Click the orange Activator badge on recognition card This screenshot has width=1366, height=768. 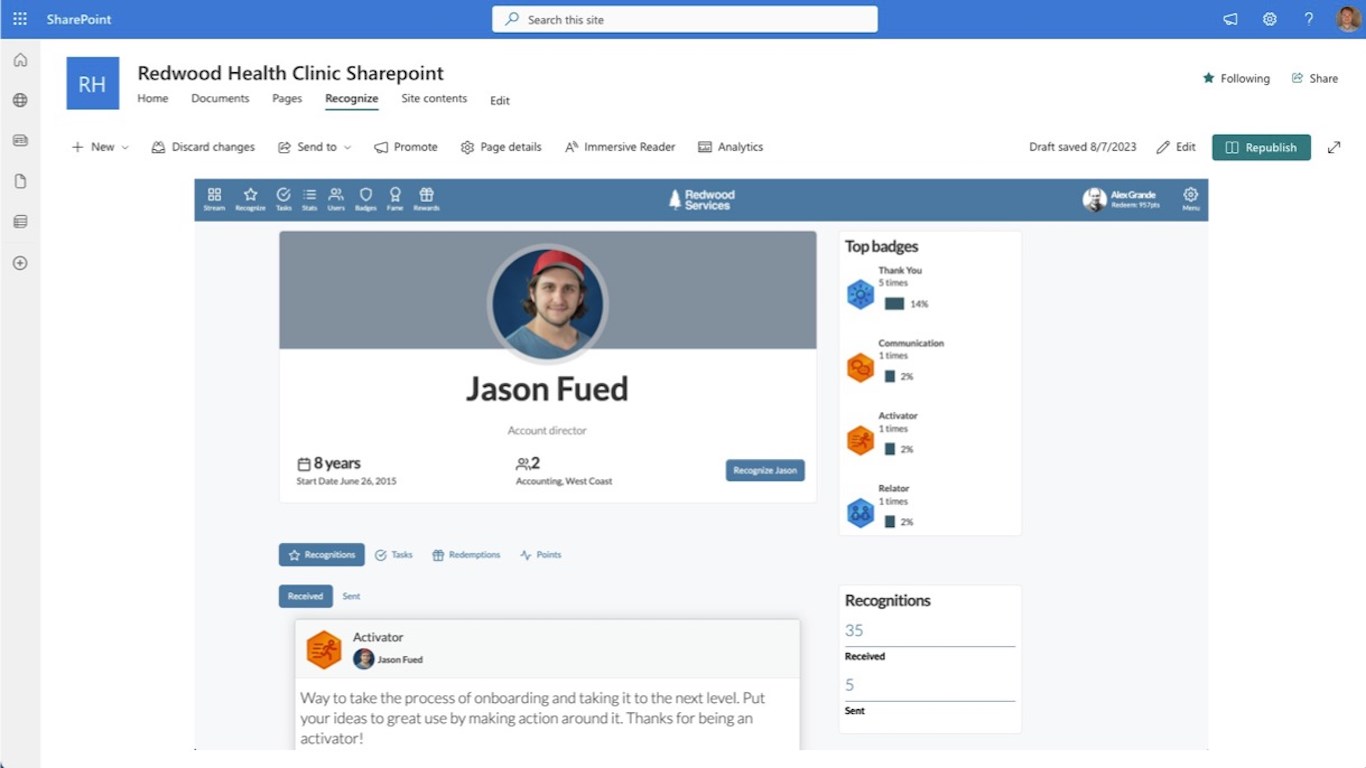point(324,650)
